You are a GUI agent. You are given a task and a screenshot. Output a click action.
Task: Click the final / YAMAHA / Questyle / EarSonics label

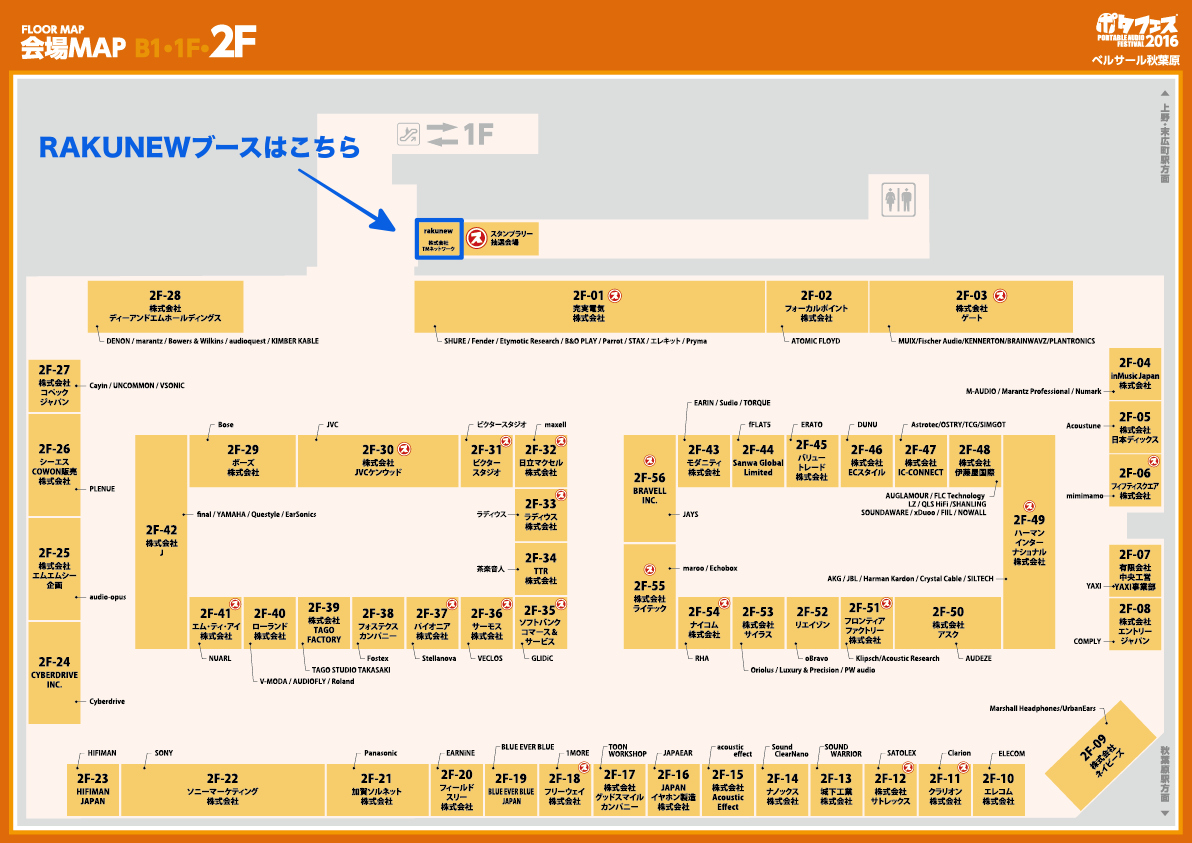click(256, 515)
